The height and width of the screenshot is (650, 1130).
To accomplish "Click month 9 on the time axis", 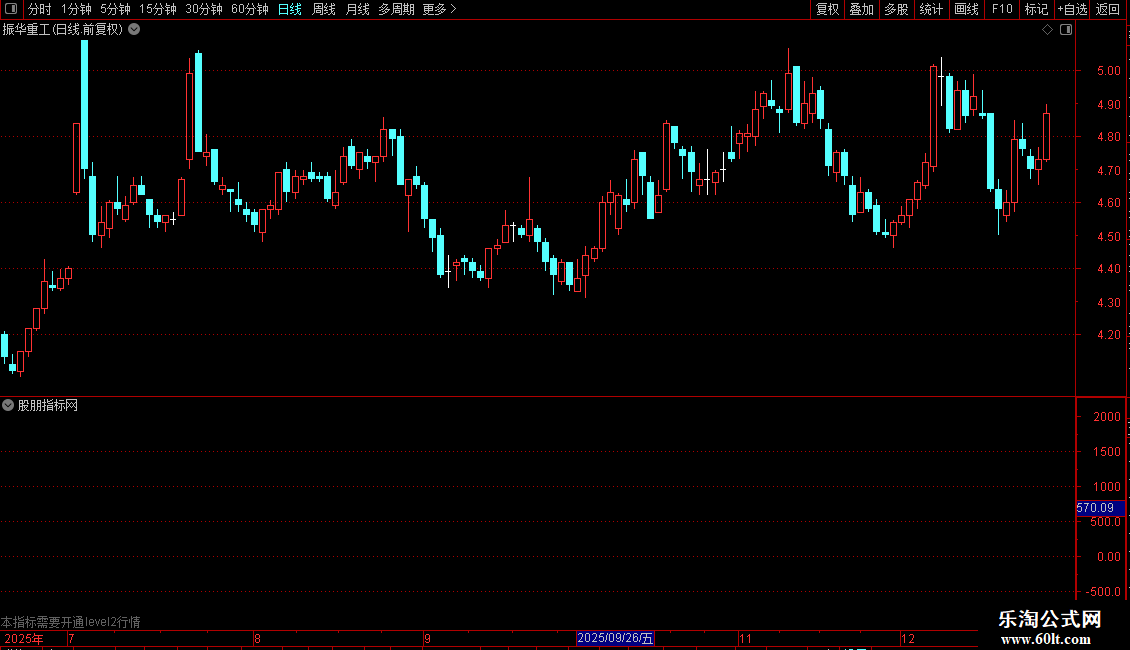I will click(x=427, y=639).
